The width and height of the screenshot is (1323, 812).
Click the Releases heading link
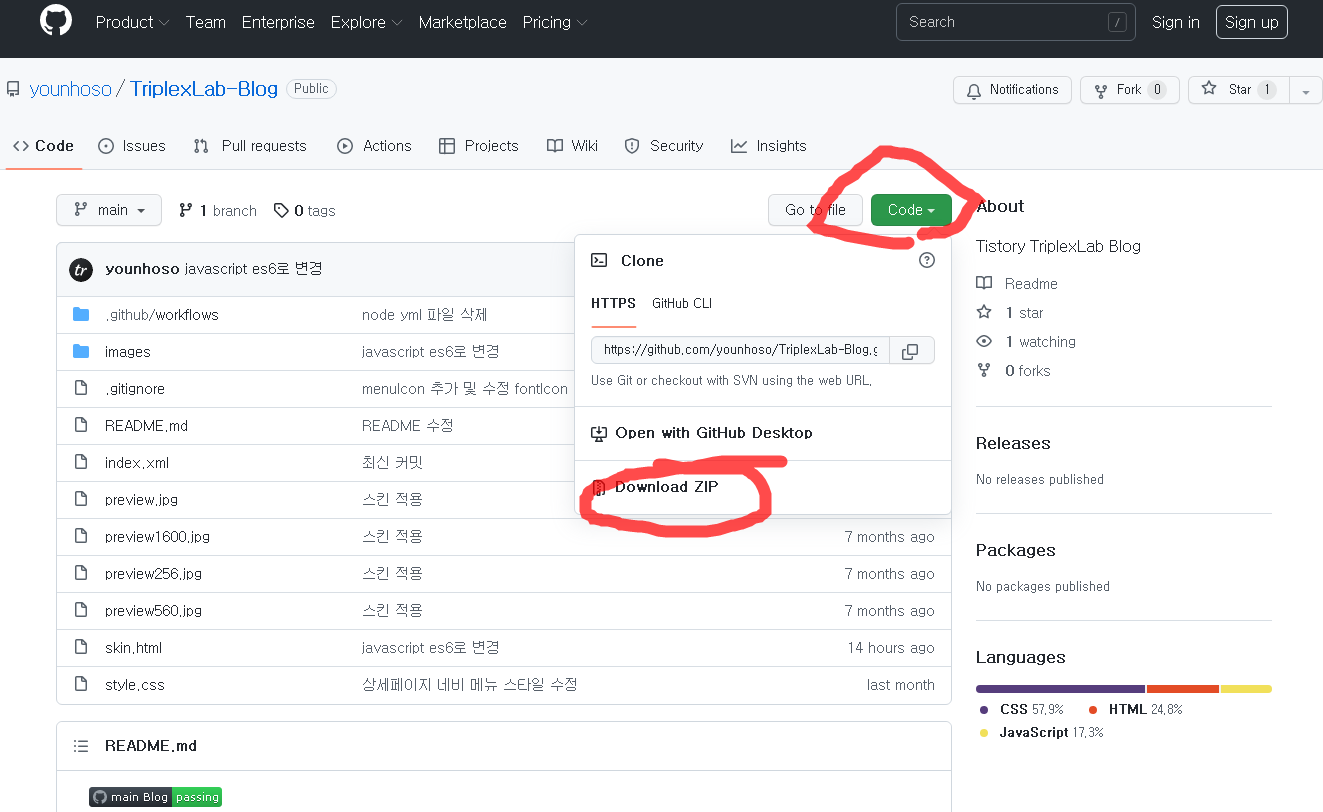point(1013,444)
